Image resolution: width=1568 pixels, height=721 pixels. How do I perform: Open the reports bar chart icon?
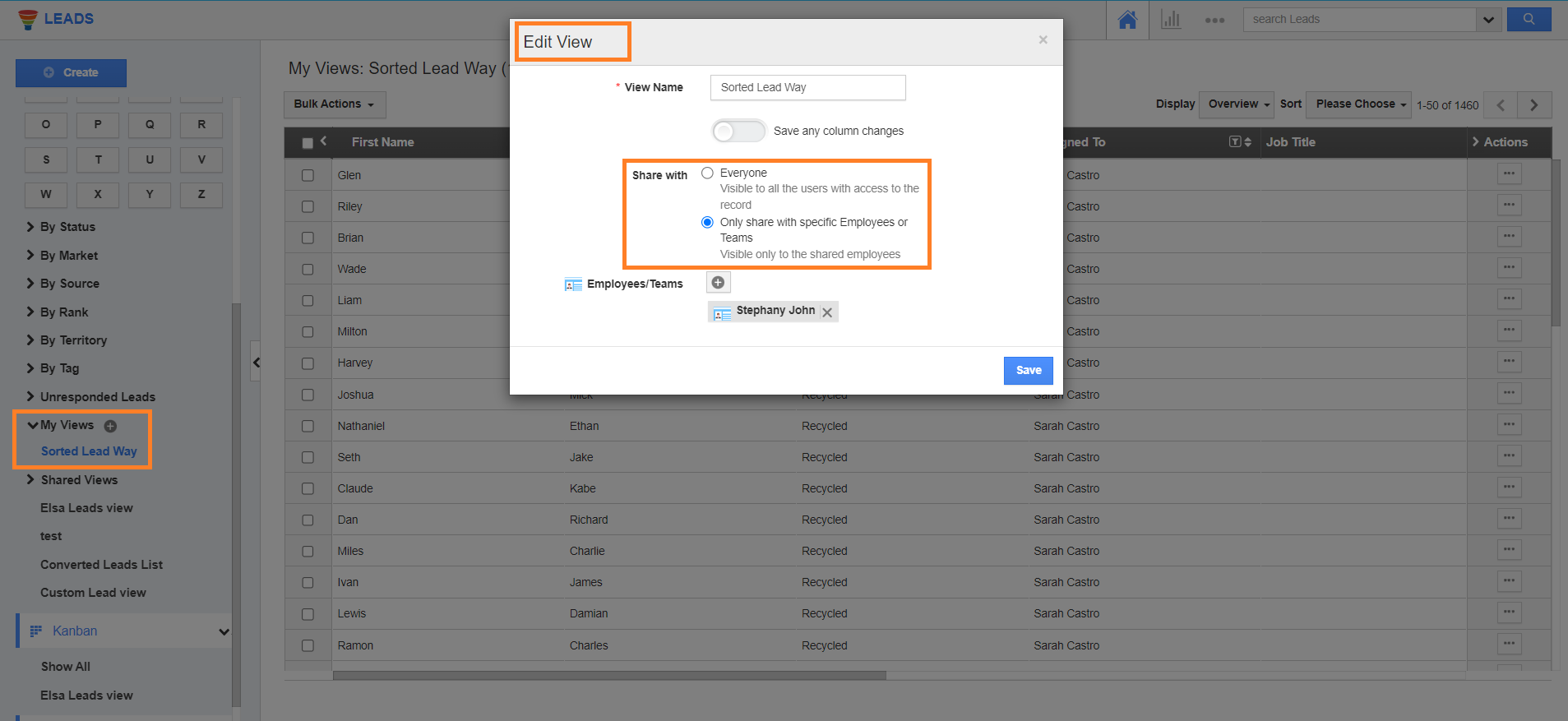1170,20
